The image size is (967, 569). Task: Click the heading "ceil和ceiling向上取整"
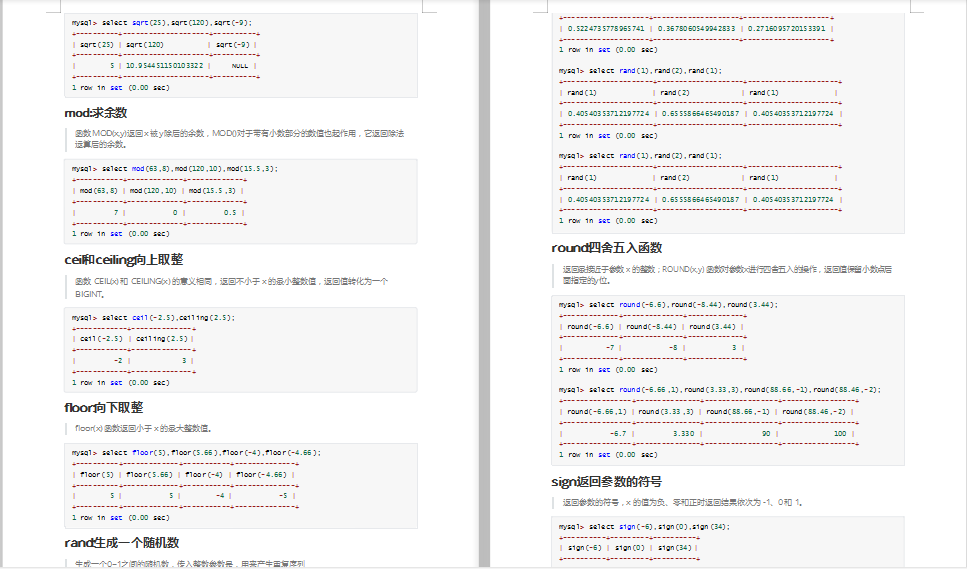coord(123,260)
